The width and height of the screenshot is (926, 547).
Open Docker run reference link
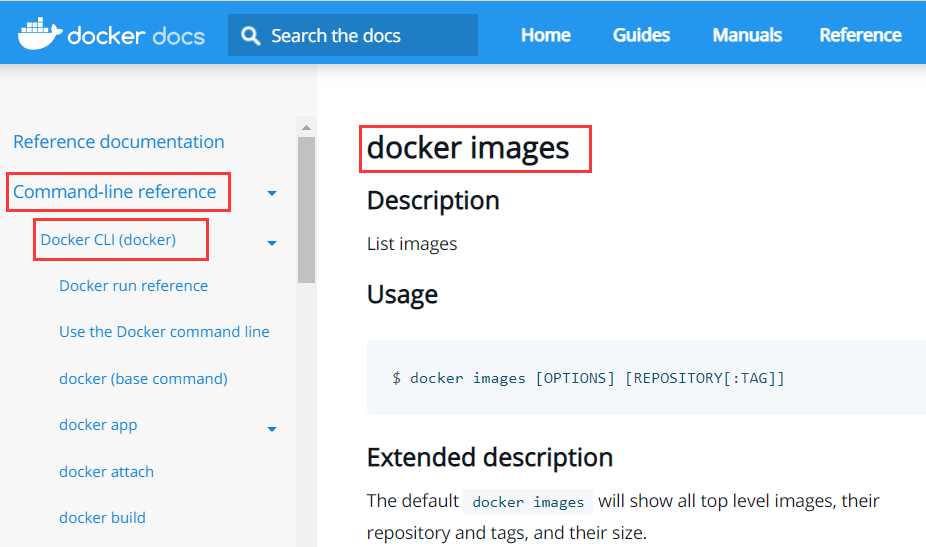pyautogui.click(x=133, y=286)
